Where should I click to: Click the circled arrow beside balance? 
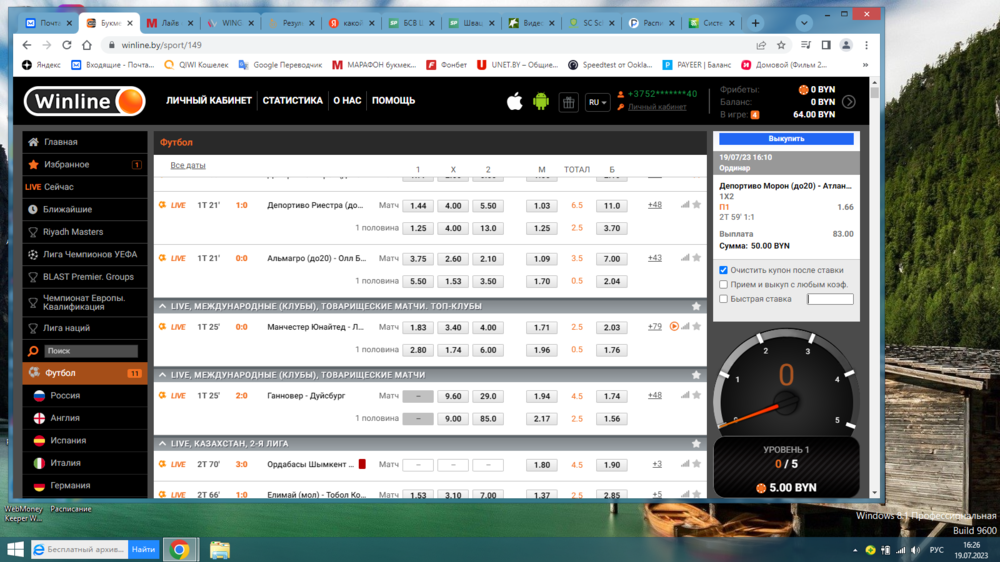pyautogui.click(x=849, y=102)
